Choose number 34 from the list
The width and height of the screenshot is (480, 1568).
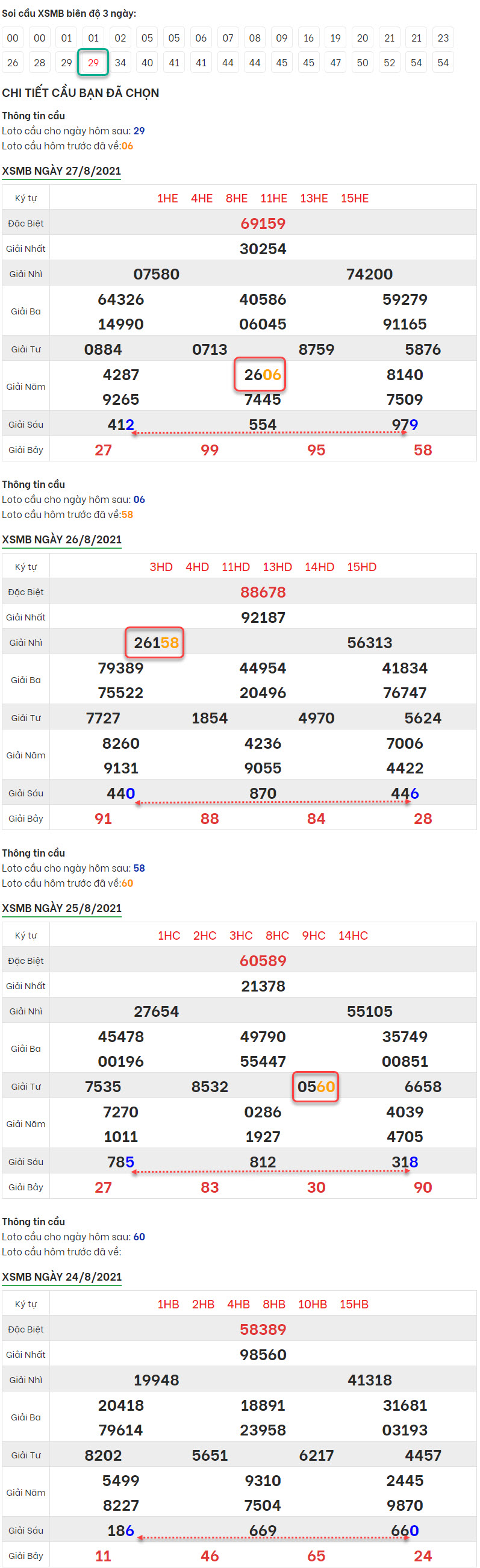point(120,63)
